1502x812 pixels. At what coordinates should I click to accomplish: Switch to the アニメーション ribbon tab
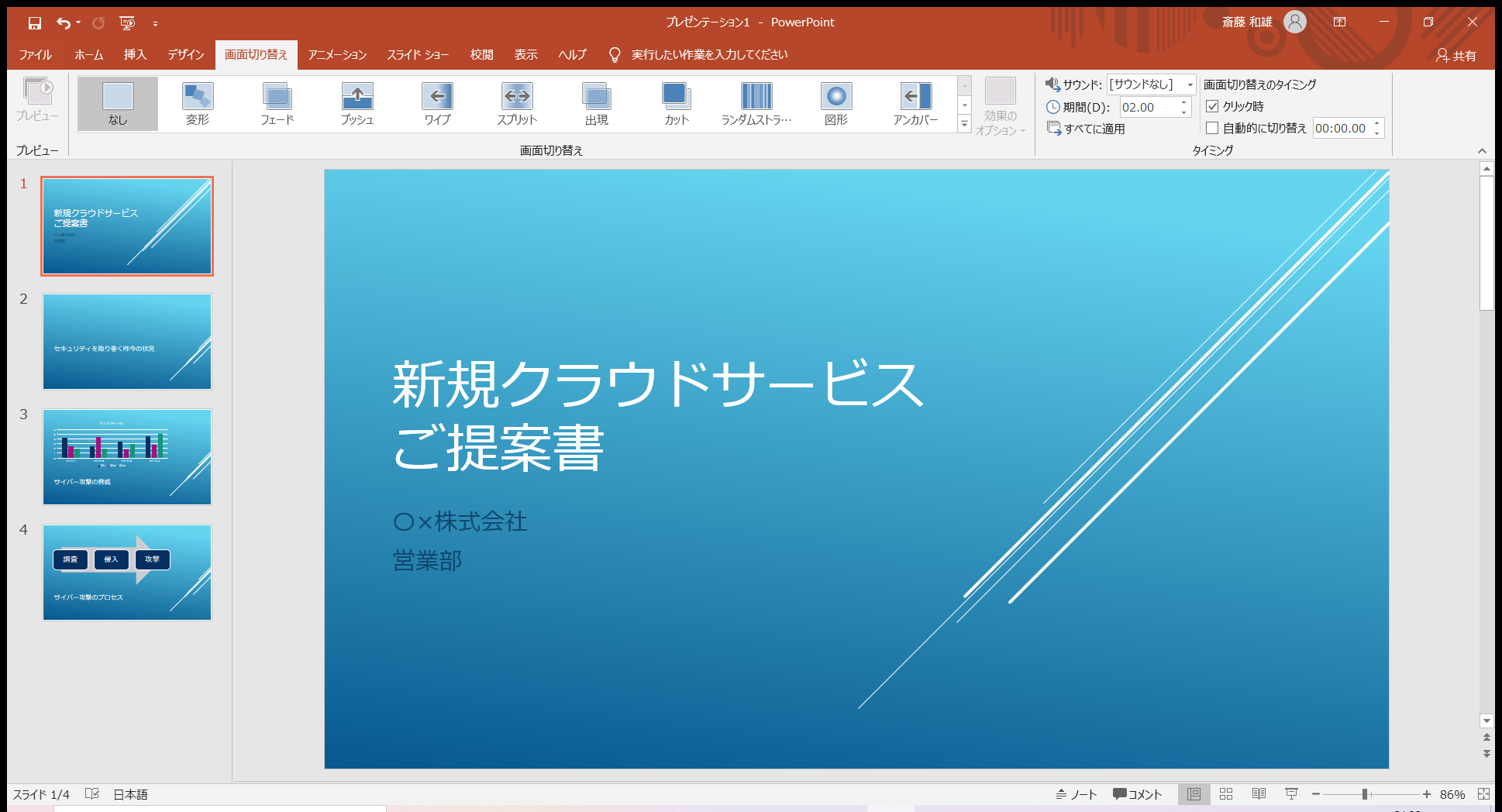(336, 54)
